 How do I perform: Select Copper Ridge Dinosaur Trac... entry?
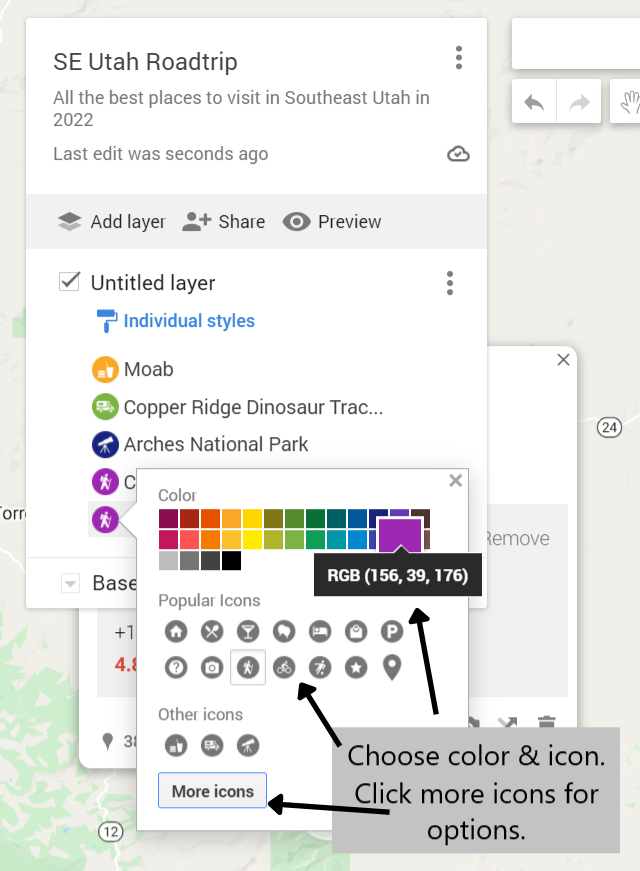tap(253, 407)
